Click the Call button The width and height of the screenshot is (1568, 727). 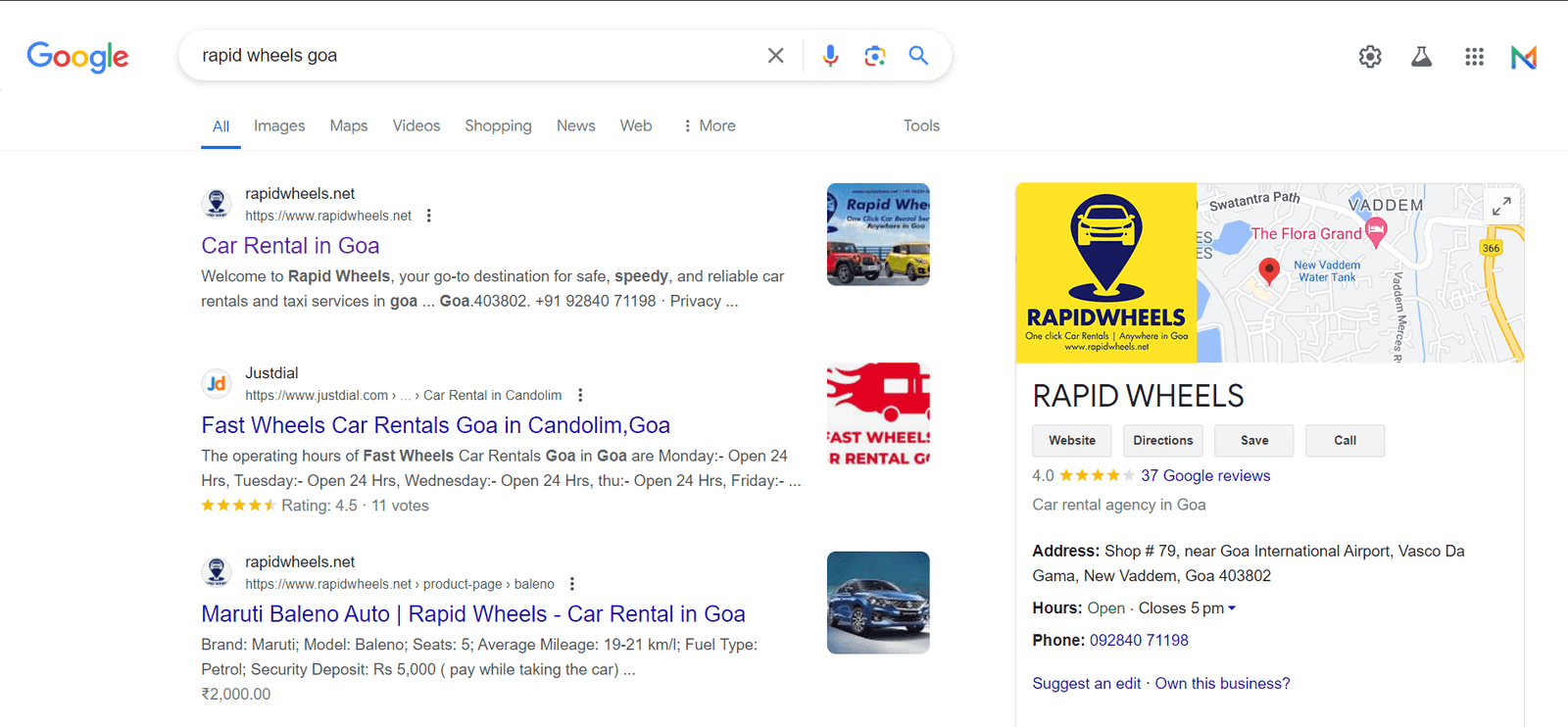click(1346, 441)
